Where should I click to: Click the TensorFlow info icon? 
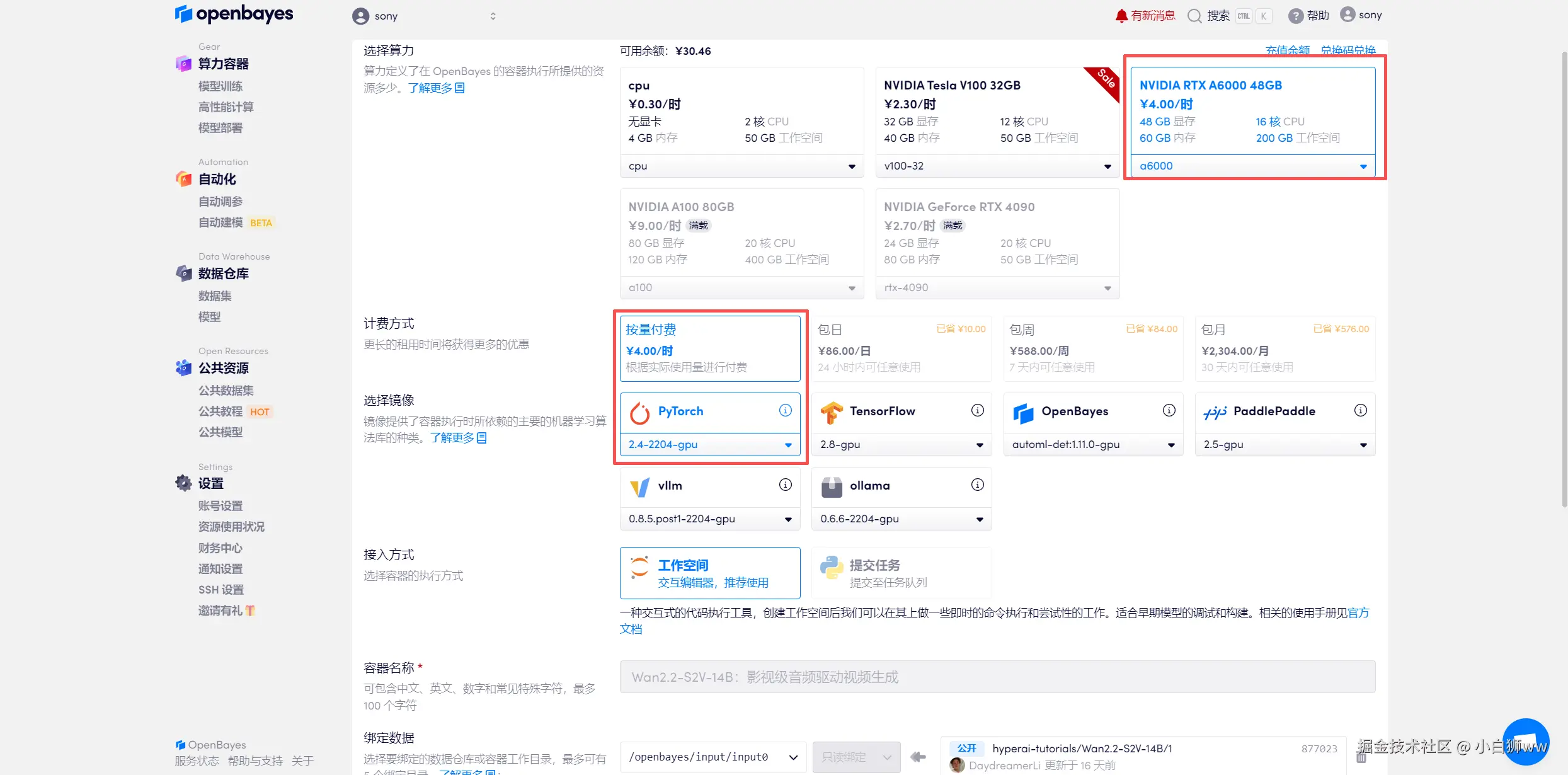point(977,410)
